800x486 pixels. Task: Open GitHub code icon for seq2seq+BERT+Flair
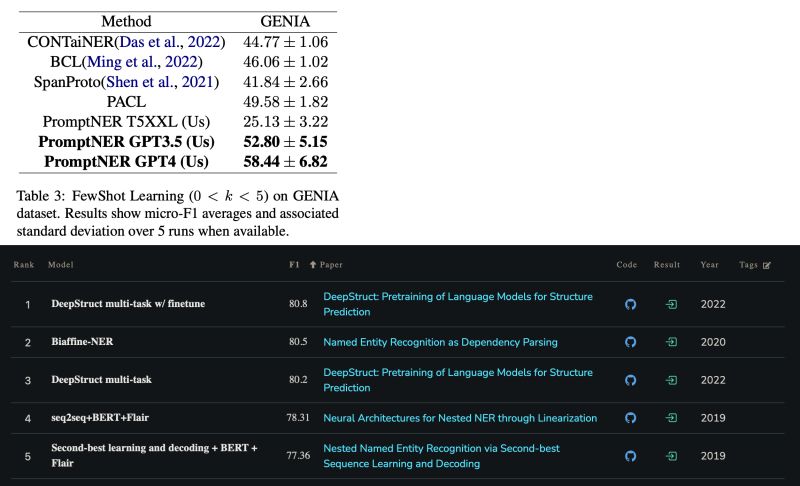pyautogui.click(x=630, y=418)
